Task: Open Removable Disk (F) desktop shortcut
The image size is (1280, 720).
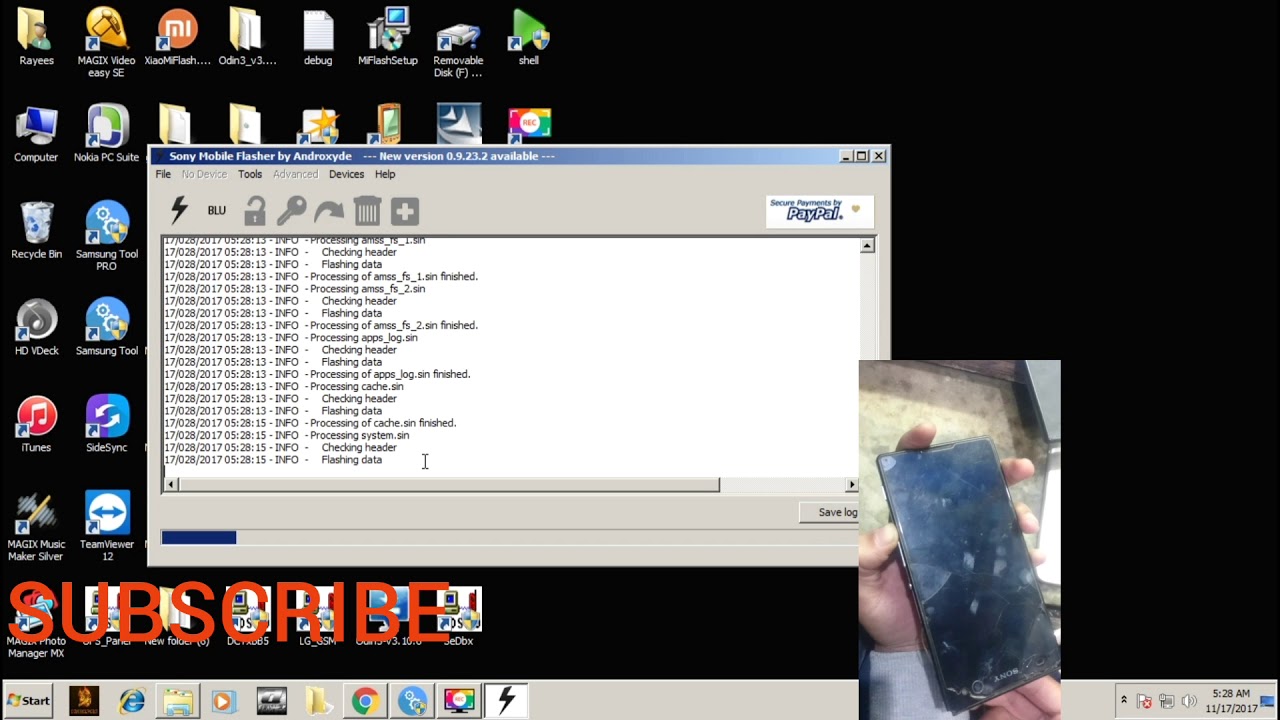Action: coord(458,43)
